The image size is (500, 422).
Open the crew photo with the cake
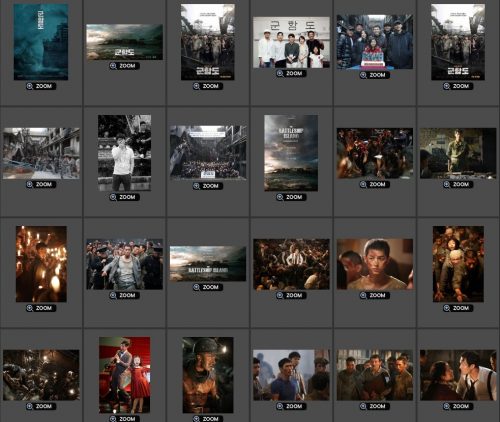[x=375, y=42]
